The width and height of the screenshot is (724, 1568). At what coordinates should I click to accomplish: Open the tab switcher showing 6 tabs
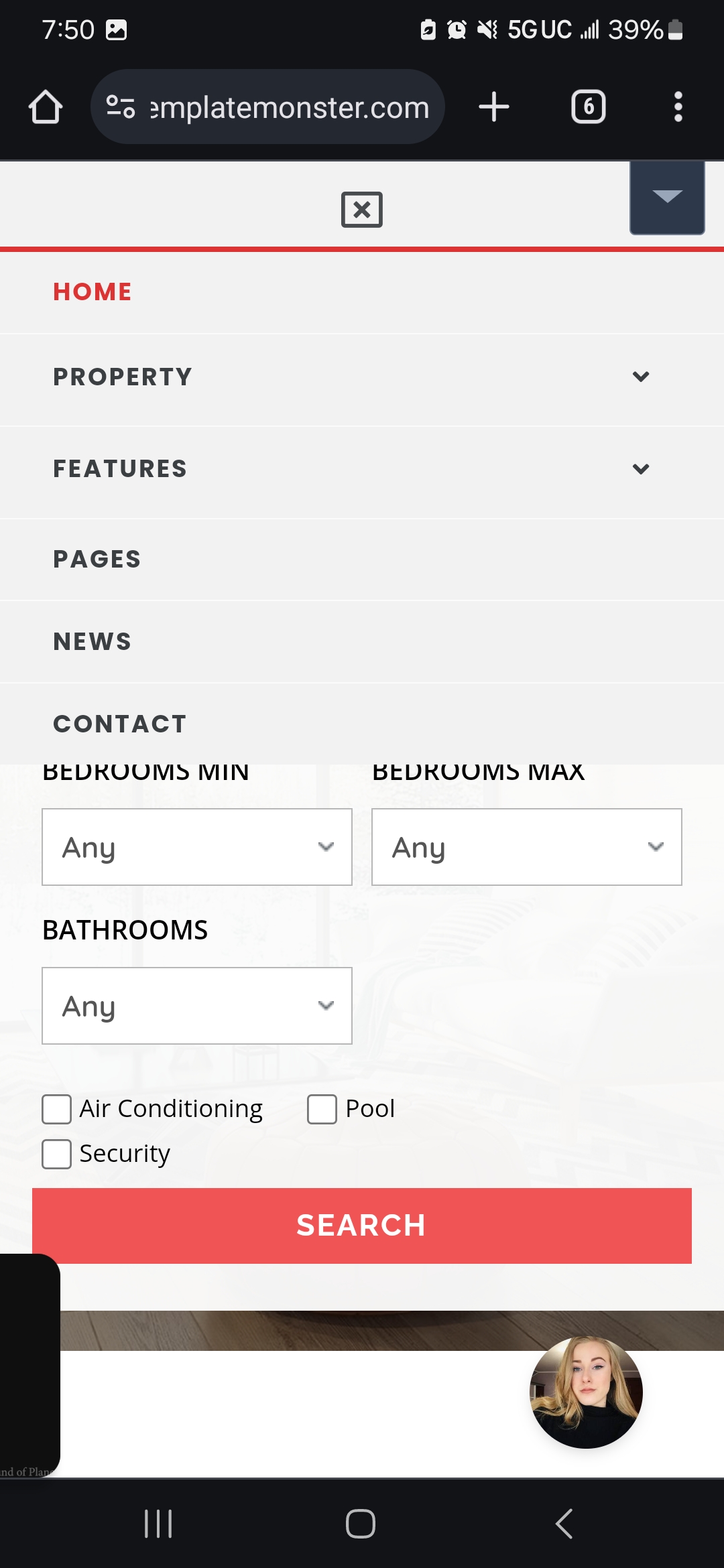[589, 107]
